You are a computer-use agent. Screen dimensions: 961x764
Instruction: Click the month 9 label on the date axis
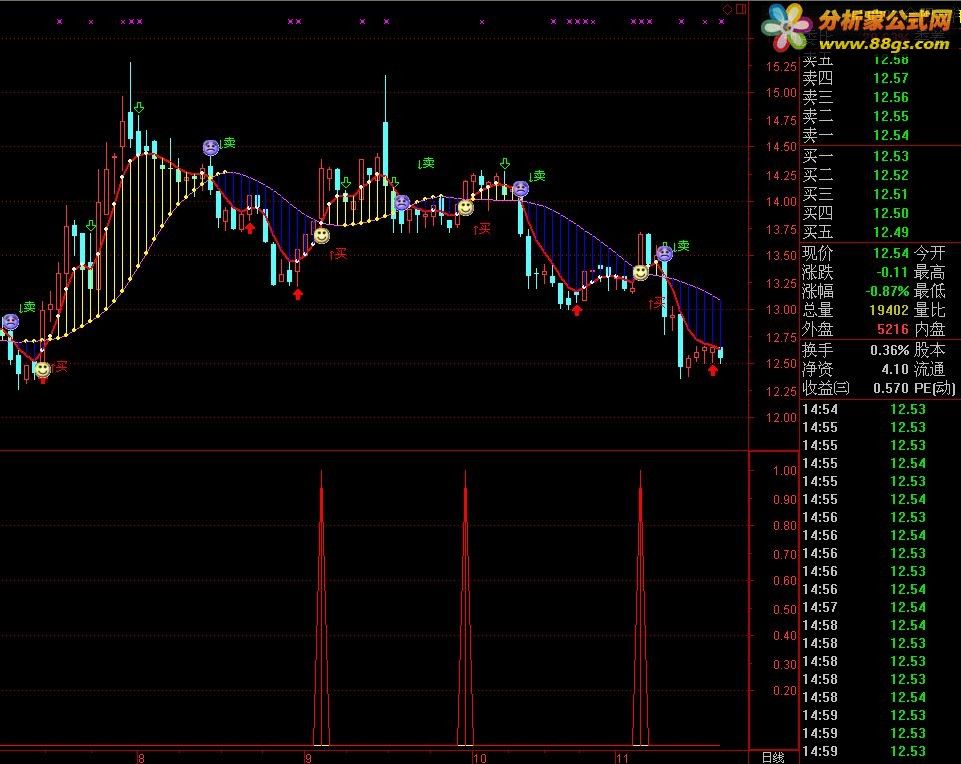click(x=308, y=758)
